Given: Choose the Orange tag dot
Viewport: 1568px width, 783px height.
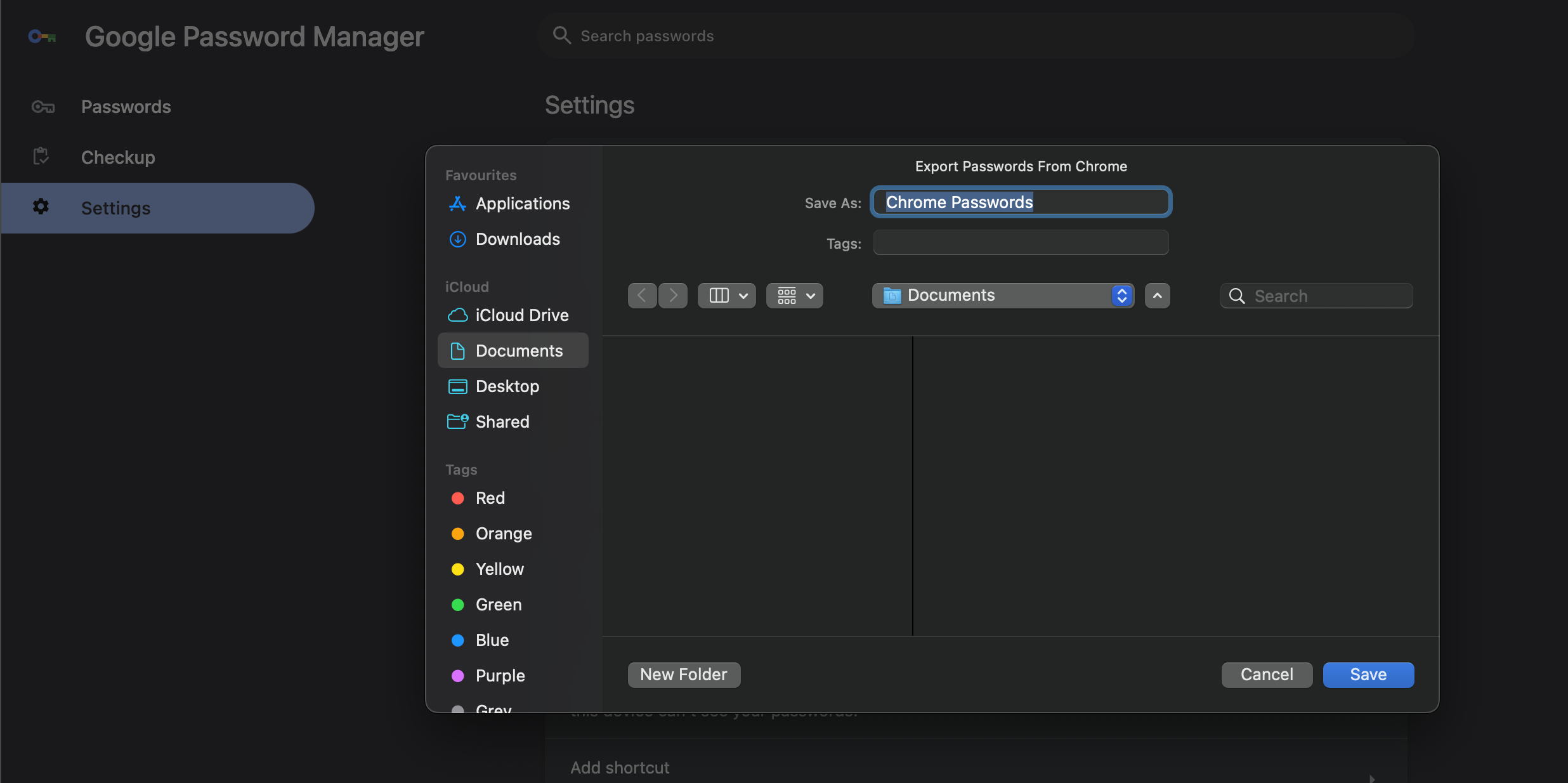Looking at the screenshot, I should (x=457, y=534).
